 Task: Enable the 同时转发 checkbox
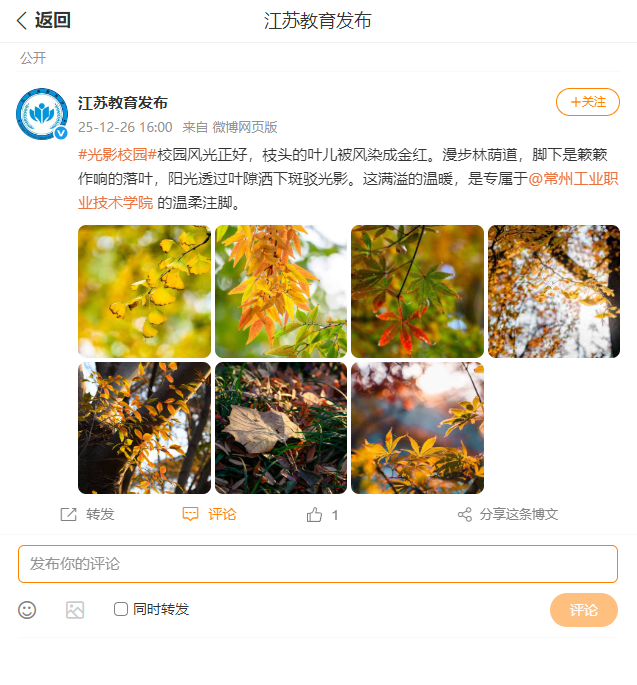(x=121, y=609)
